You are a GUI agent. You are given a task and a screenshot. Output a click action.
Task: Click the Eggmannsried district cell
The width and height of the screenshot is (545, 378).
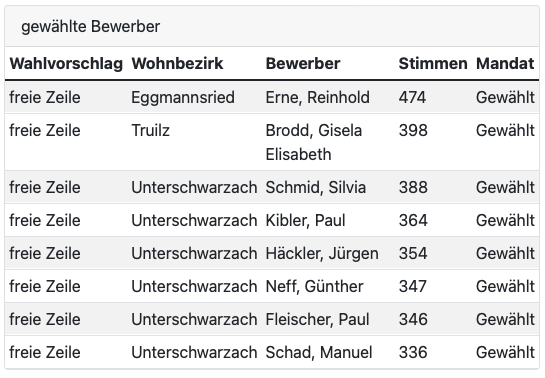tap(183, 98)
